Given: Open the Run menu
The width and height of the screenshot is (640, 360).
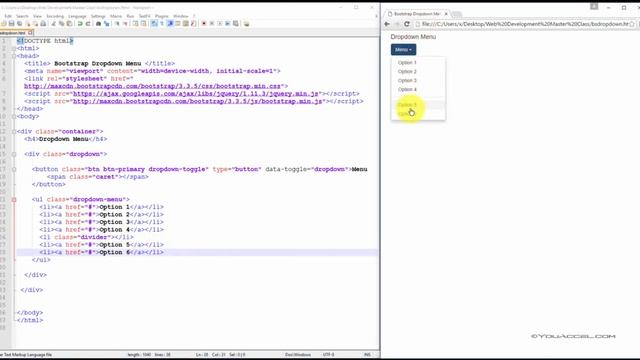Looking at the screenshot, I should point(130,16).
